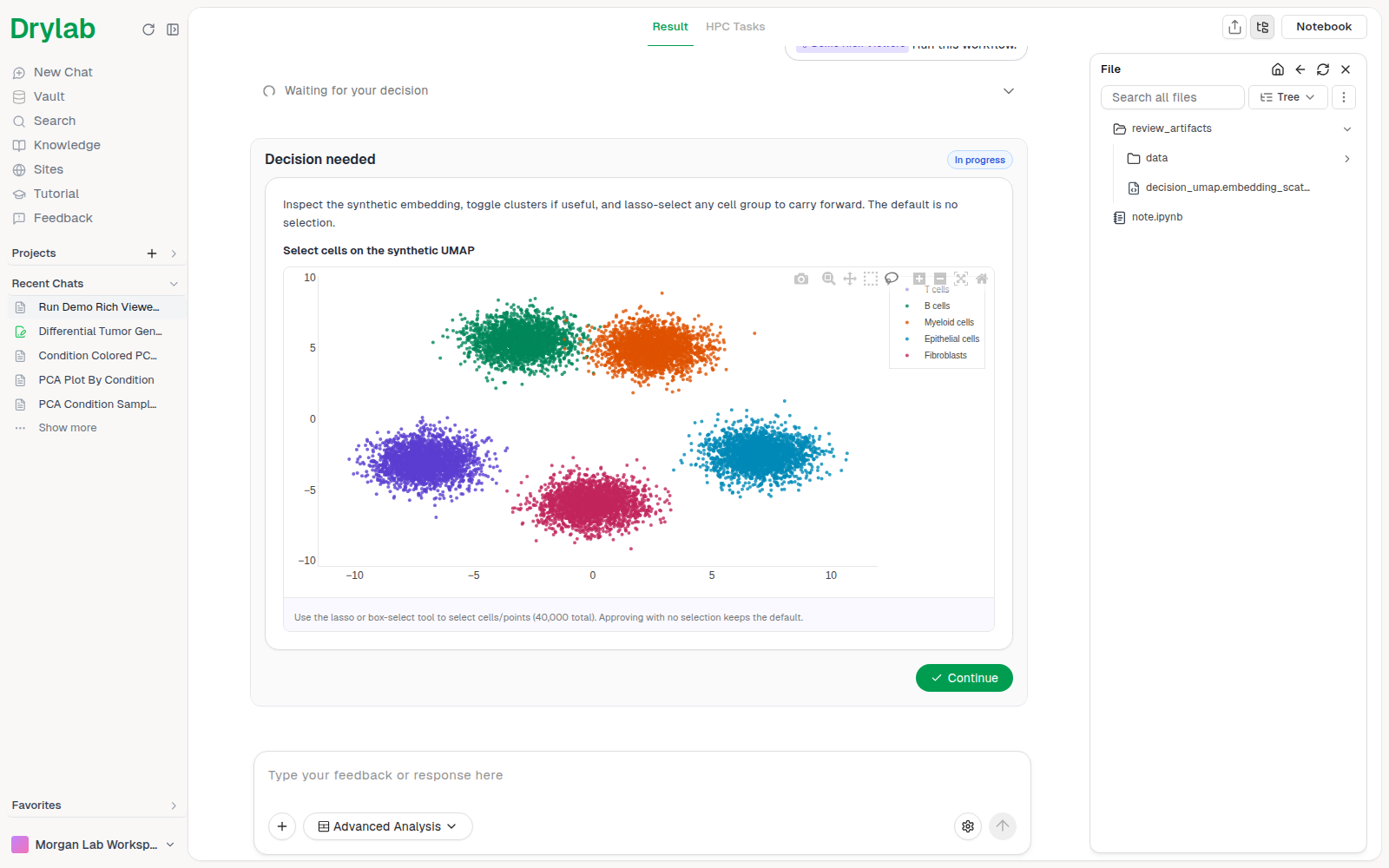The width and height of the screenshot is (1389, 868).
Task: Go to file panel home
Action: click(1278, 69)
